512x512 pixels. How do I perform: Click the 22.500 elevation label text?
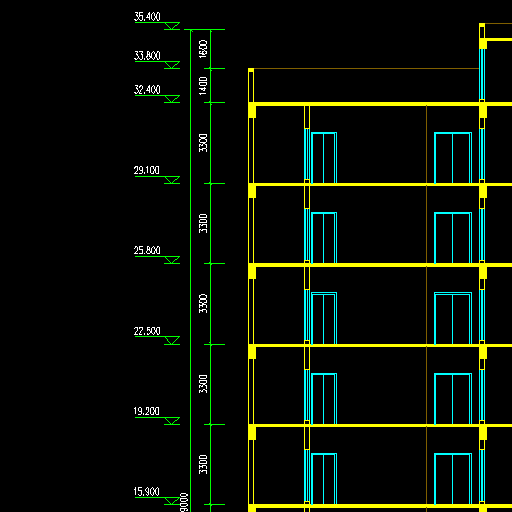[x=147, y=331]
